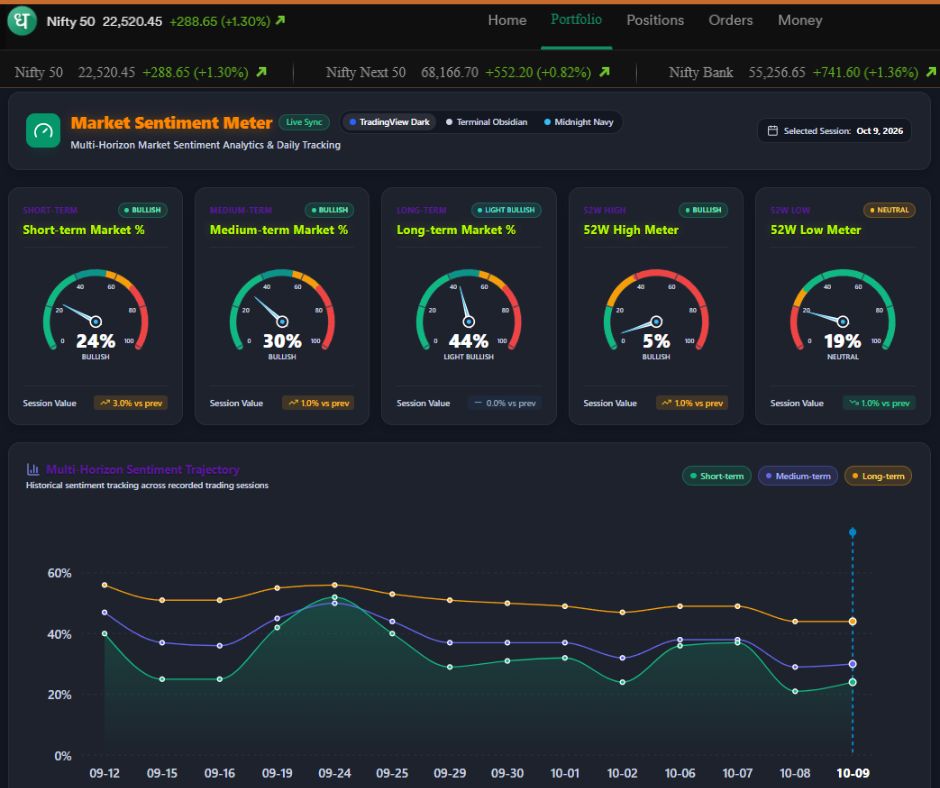Image resolution: width=940 pixels, height=788 pixels.
Task: Toggle the Medium-term series in the chart legend
Action: (x=798, y=476)
